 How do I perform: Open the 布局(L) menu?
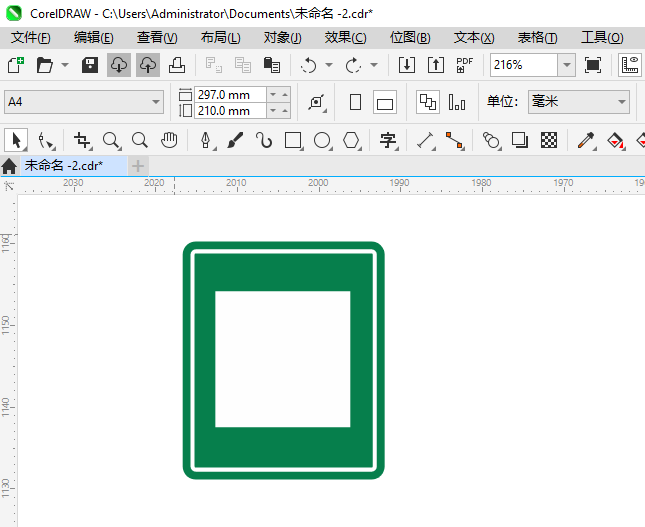[220, 38]
